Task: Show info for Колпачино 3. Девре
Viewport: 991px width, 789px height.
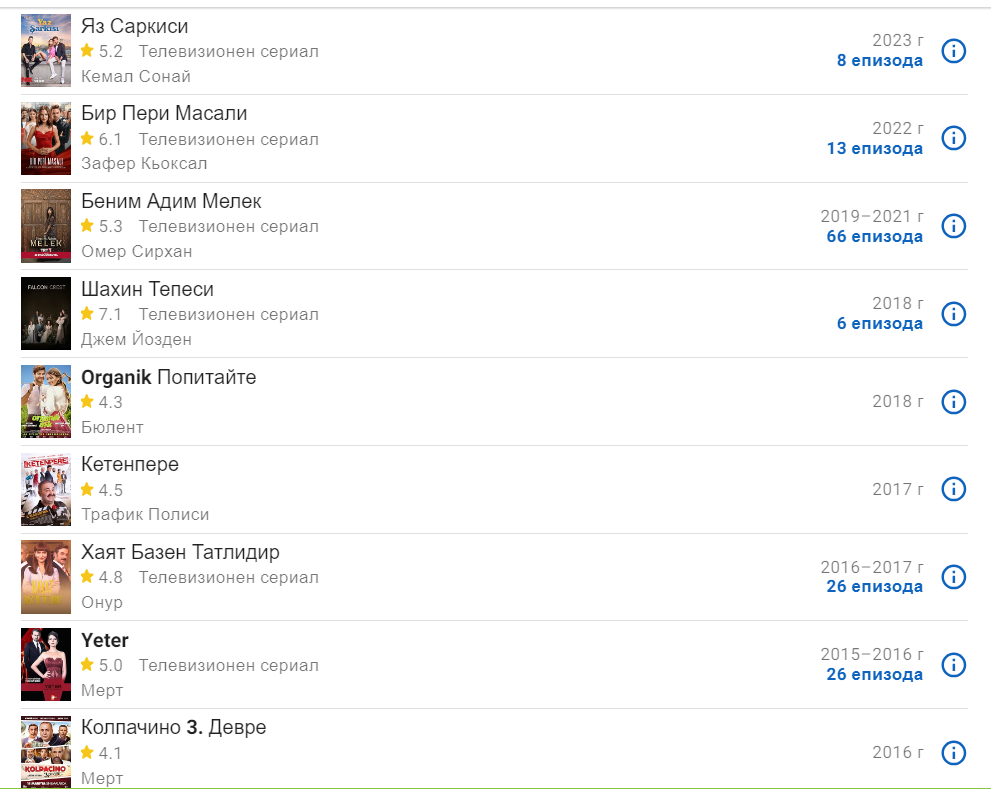Action: coord(954,752)
